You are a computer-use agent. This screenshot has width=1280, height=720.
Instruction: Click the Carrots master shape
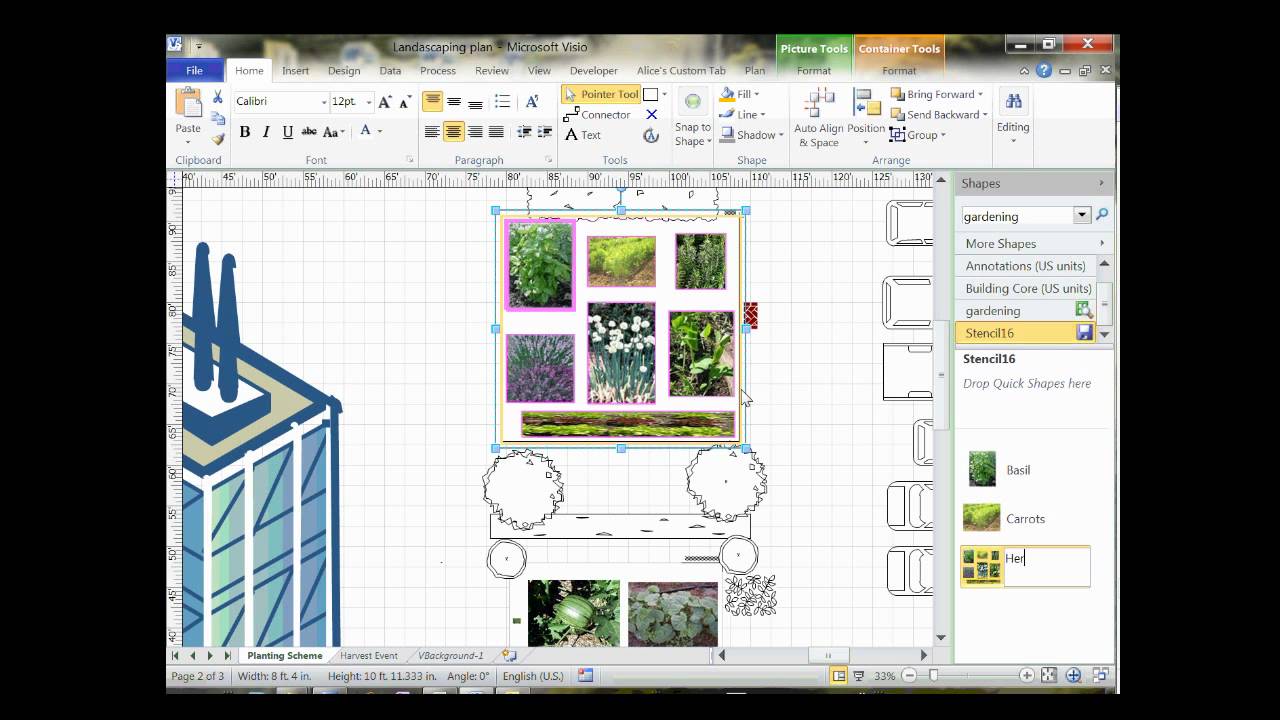pyautogui.click(x=1005, y=518)
